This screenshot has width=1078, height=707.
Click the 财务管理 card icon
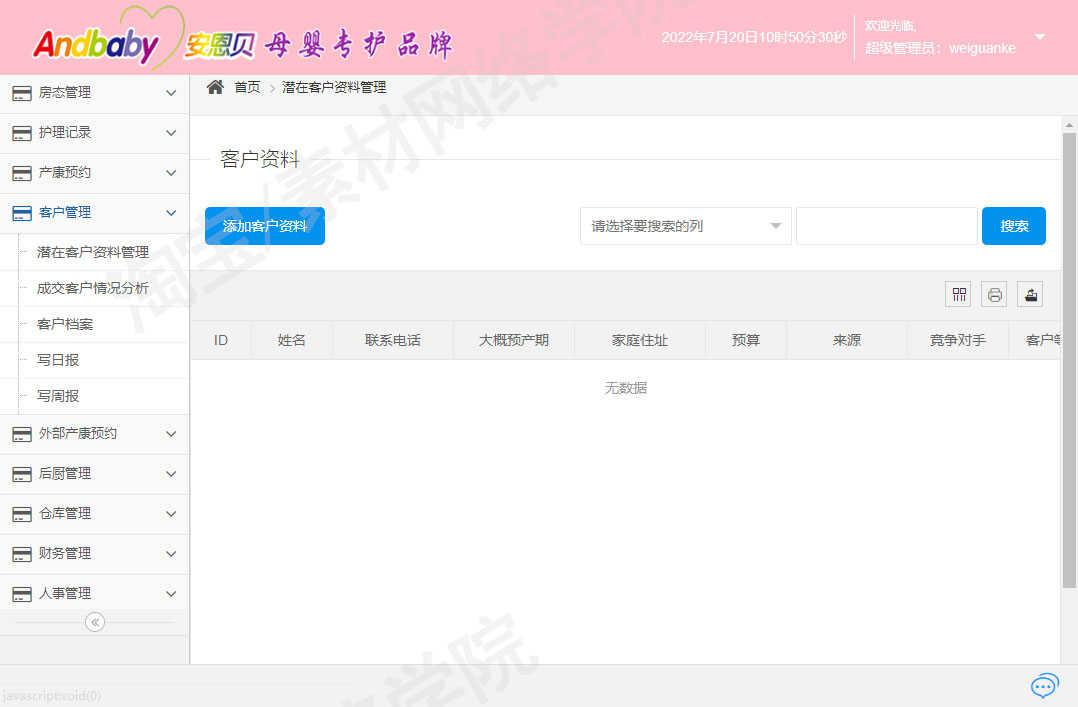click(x=22, y=554)
